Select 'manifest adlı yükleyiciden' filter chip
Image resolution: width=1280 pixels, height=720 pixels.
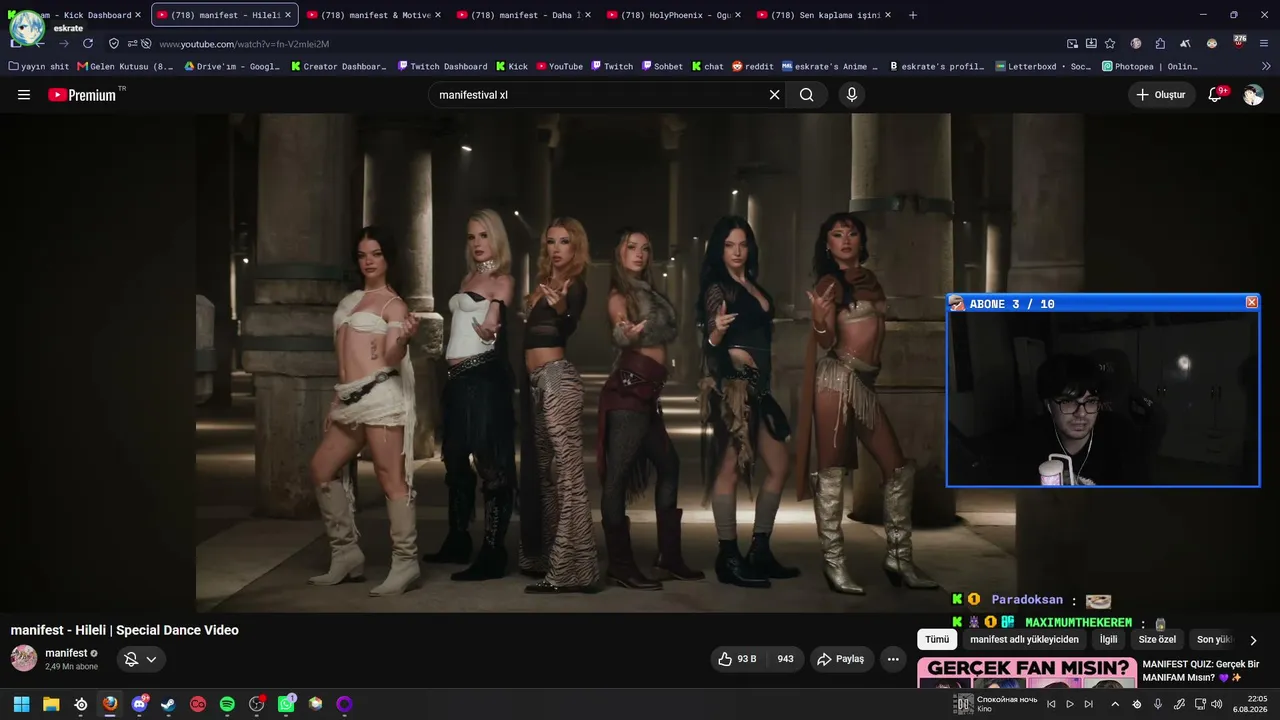coord(1024,640)
